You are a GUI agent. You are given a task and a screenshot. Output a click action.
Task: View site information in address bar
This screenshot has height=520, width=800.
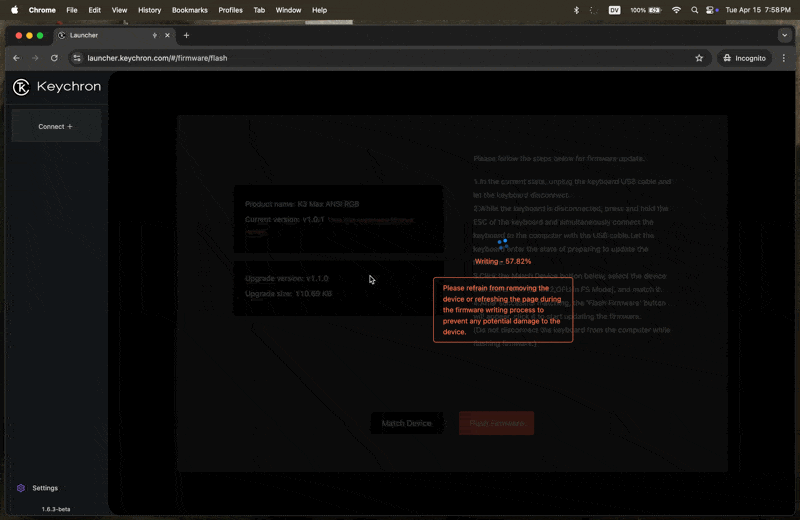pos(77,58)
